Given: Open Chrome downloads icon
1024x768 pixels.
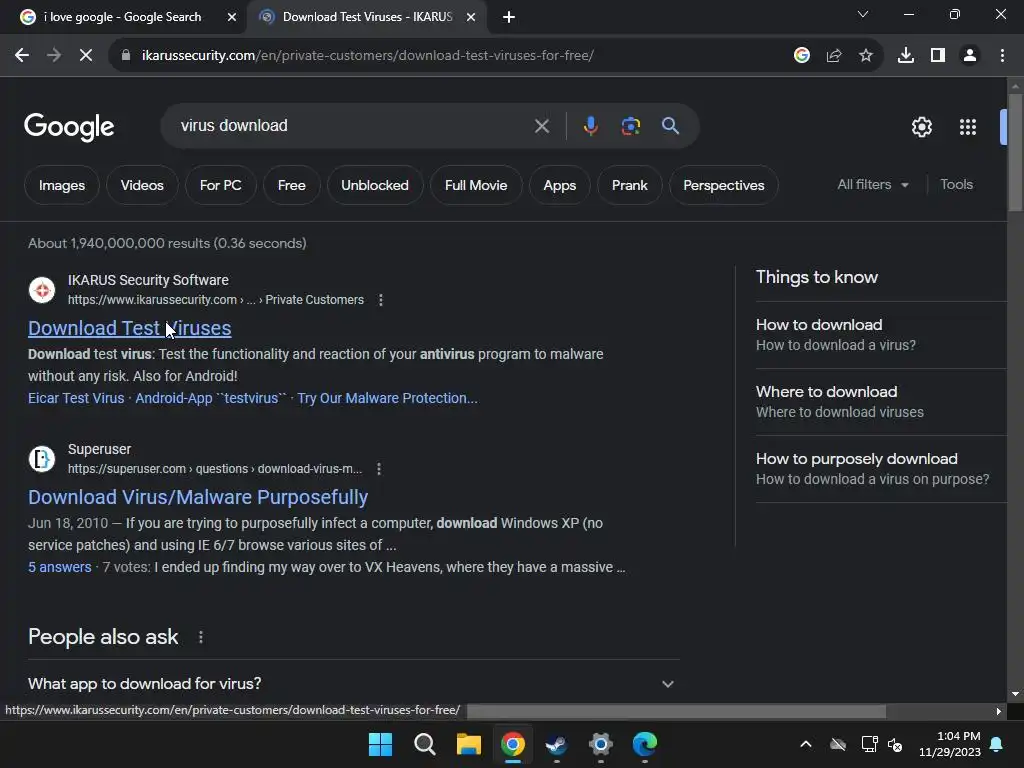Looking at the screenshot, I should pyautogui.click(x=905, y=56).
